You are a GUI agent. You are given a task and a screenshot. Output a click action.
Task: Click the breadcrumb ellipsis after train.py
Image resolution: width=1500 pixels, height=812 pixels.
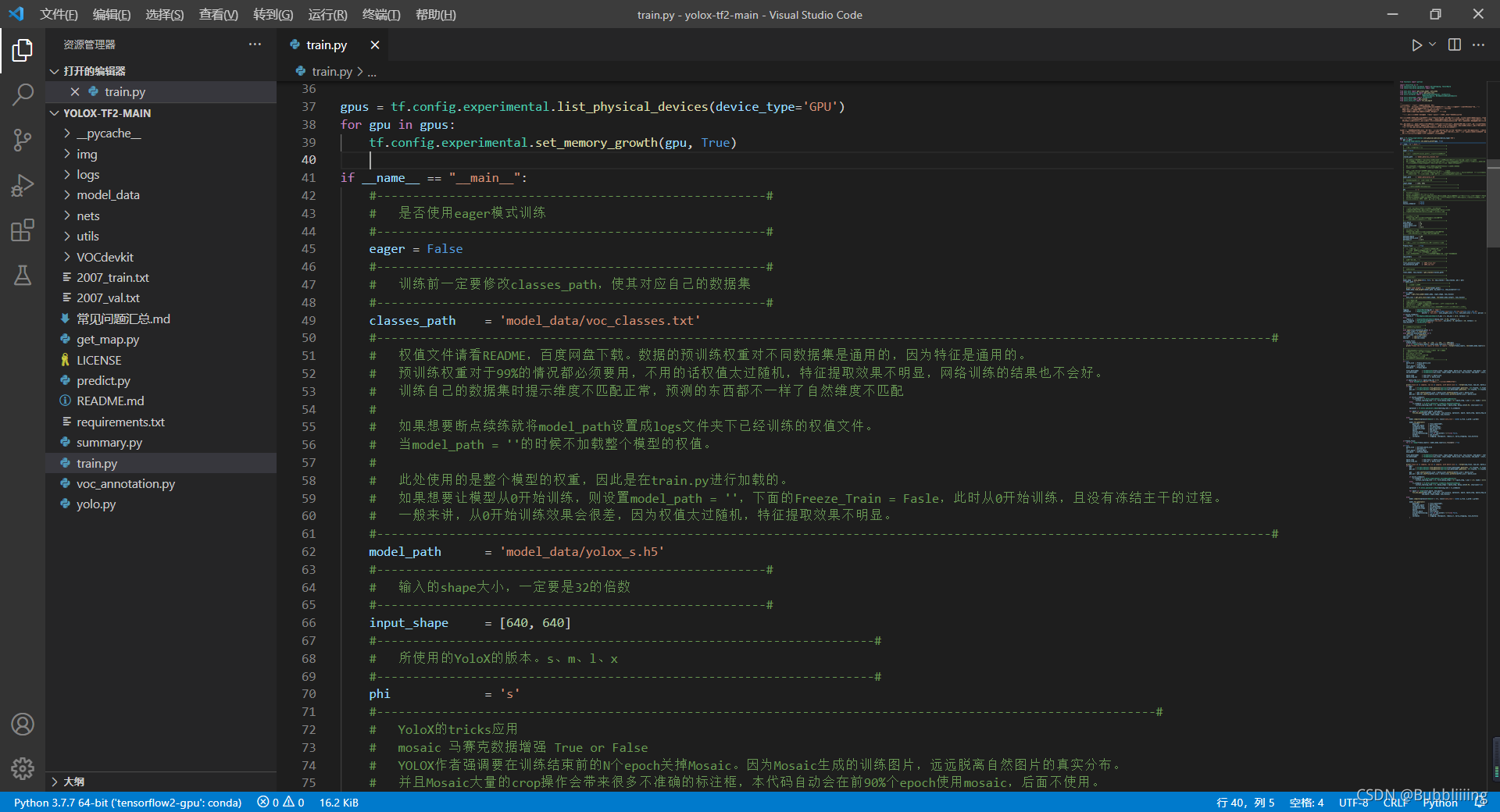[x=372, y=72]
